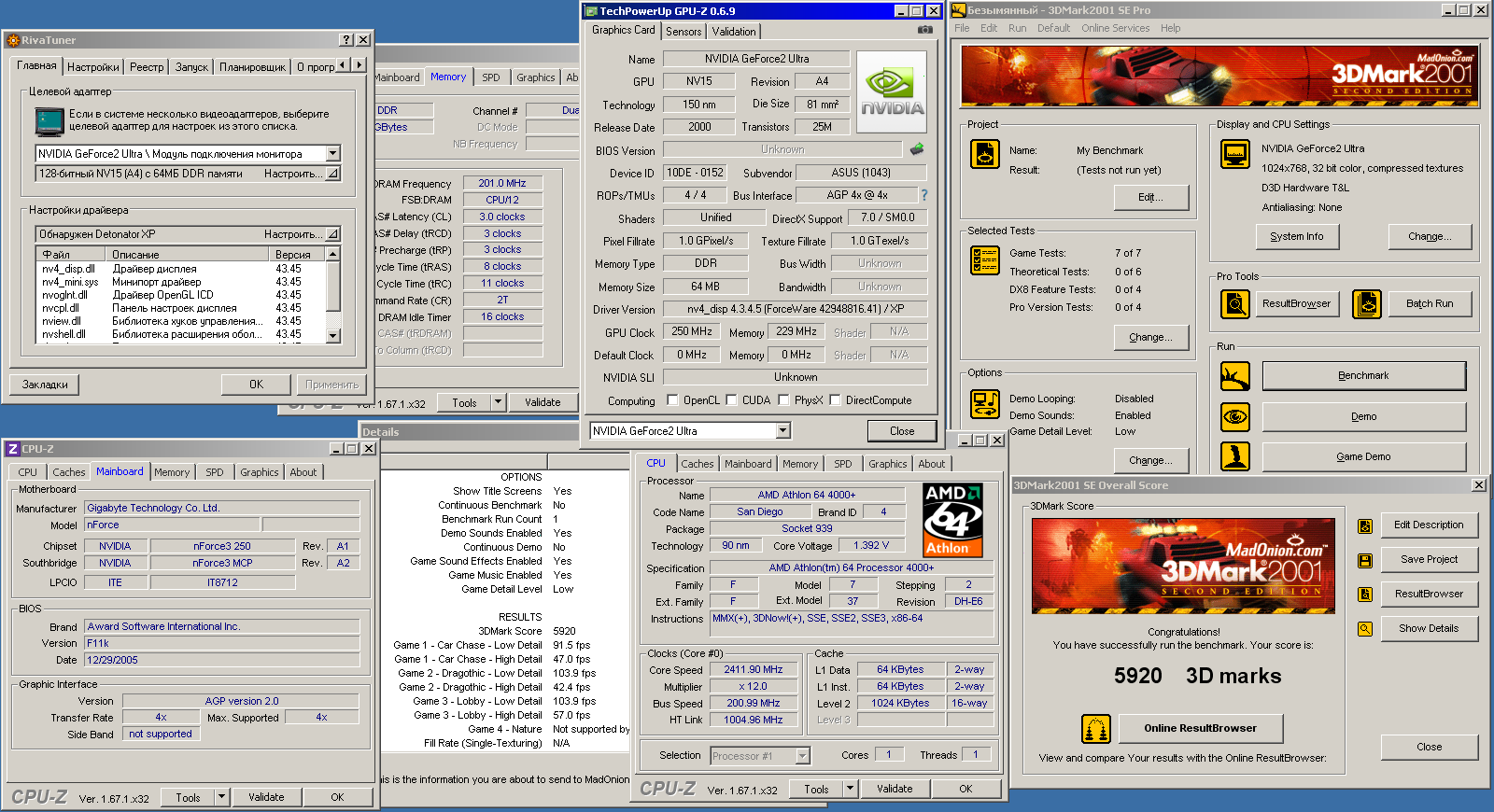The image size is (1494, 812).
Task: Switch to the Sensors tab in GPU-Z
Action: 684,31
